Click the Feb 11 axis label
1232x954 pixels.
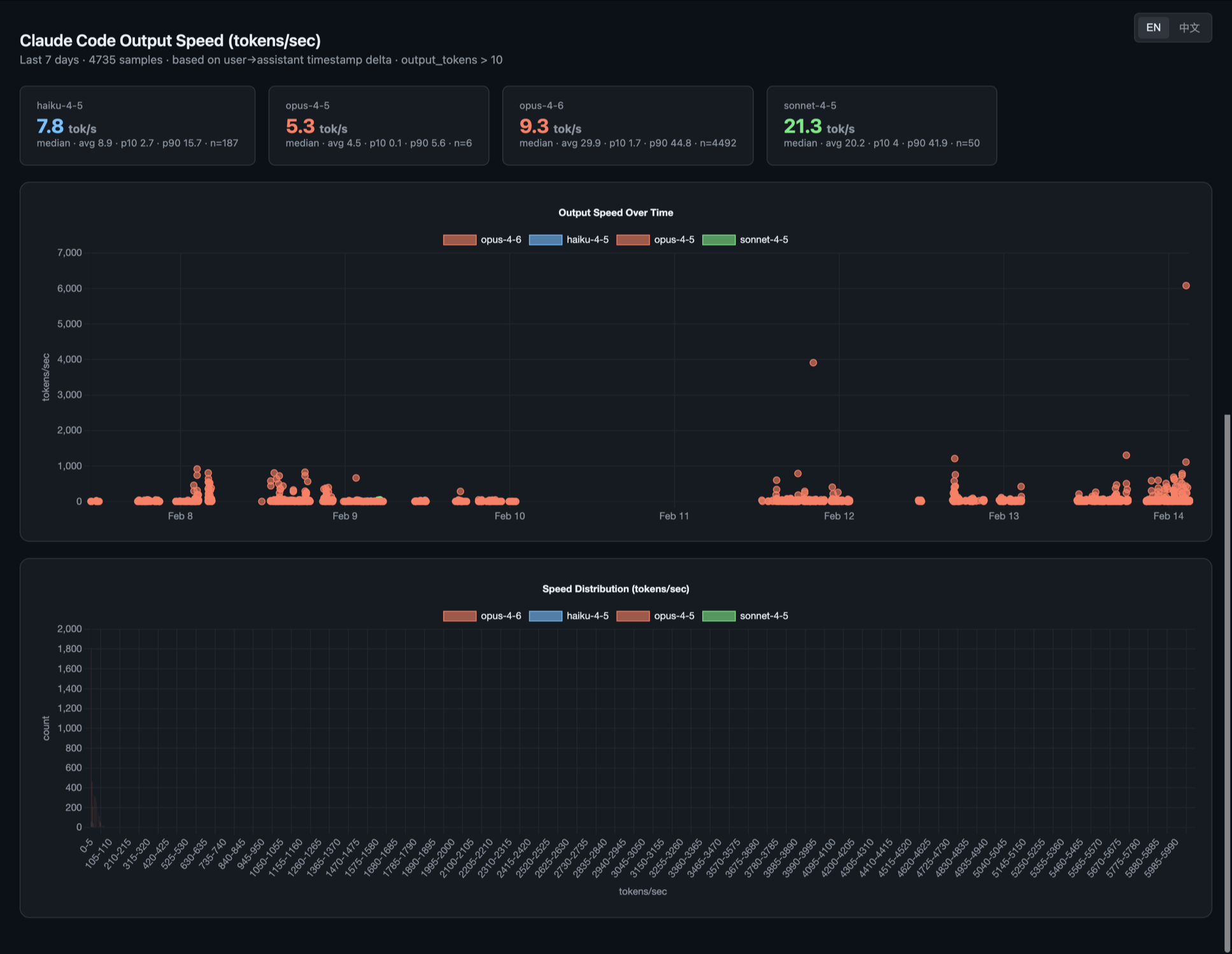point(674,516)
